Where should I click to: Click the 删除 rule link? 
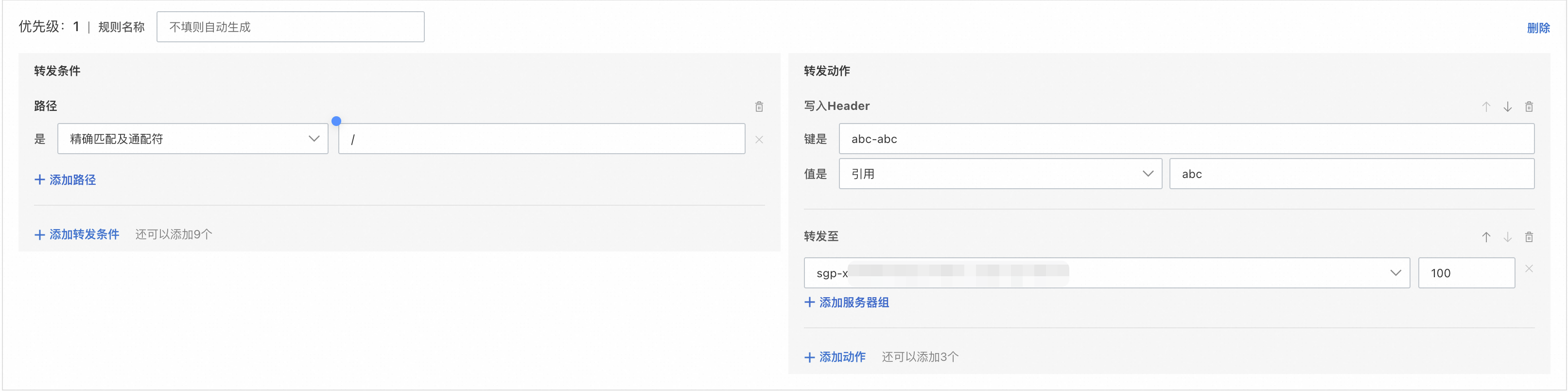1538,28
